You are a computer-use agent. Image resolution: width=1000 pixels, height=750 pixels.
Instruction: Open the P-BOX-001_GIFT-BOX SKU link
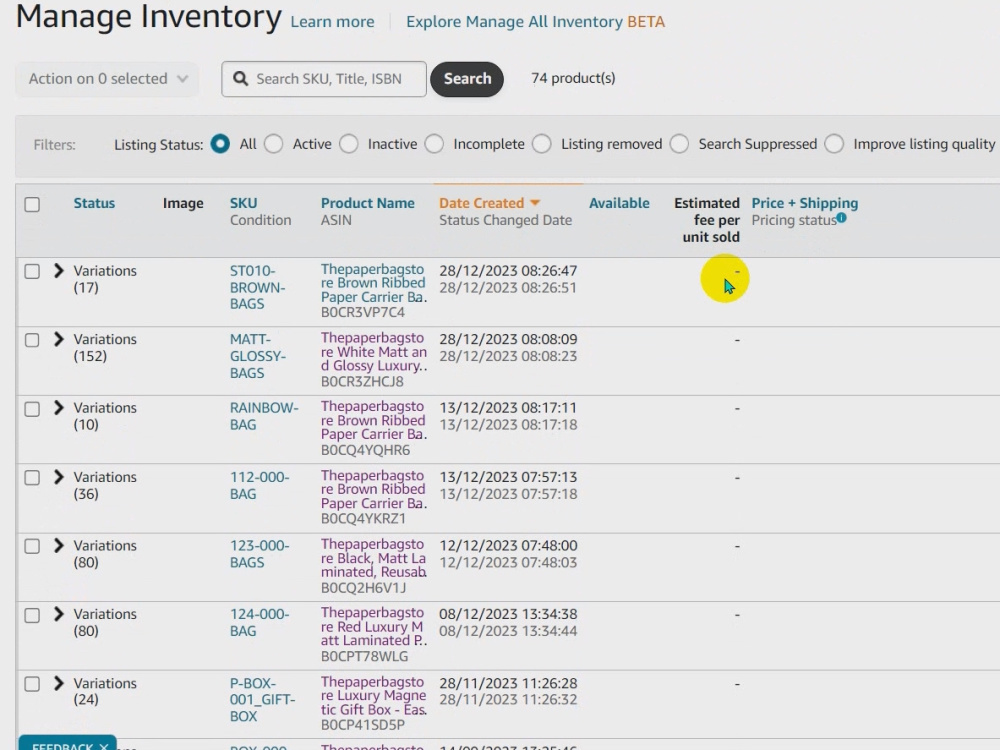coord(263,700)
